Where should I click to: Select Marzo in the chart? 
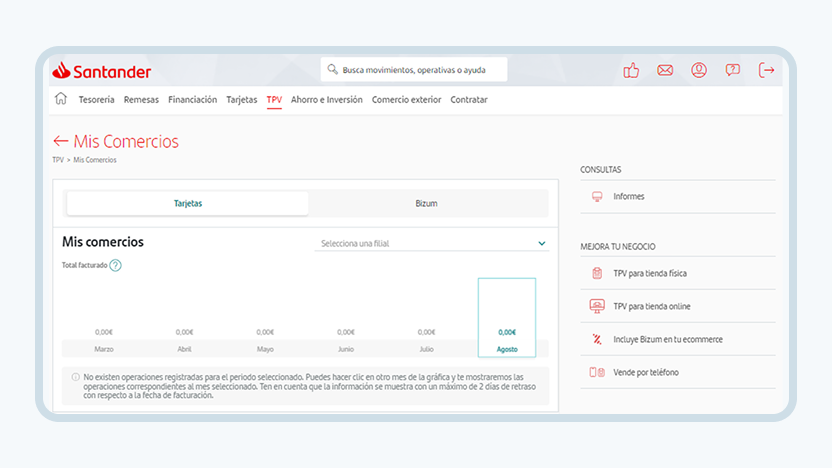click(x=104, y=349)
